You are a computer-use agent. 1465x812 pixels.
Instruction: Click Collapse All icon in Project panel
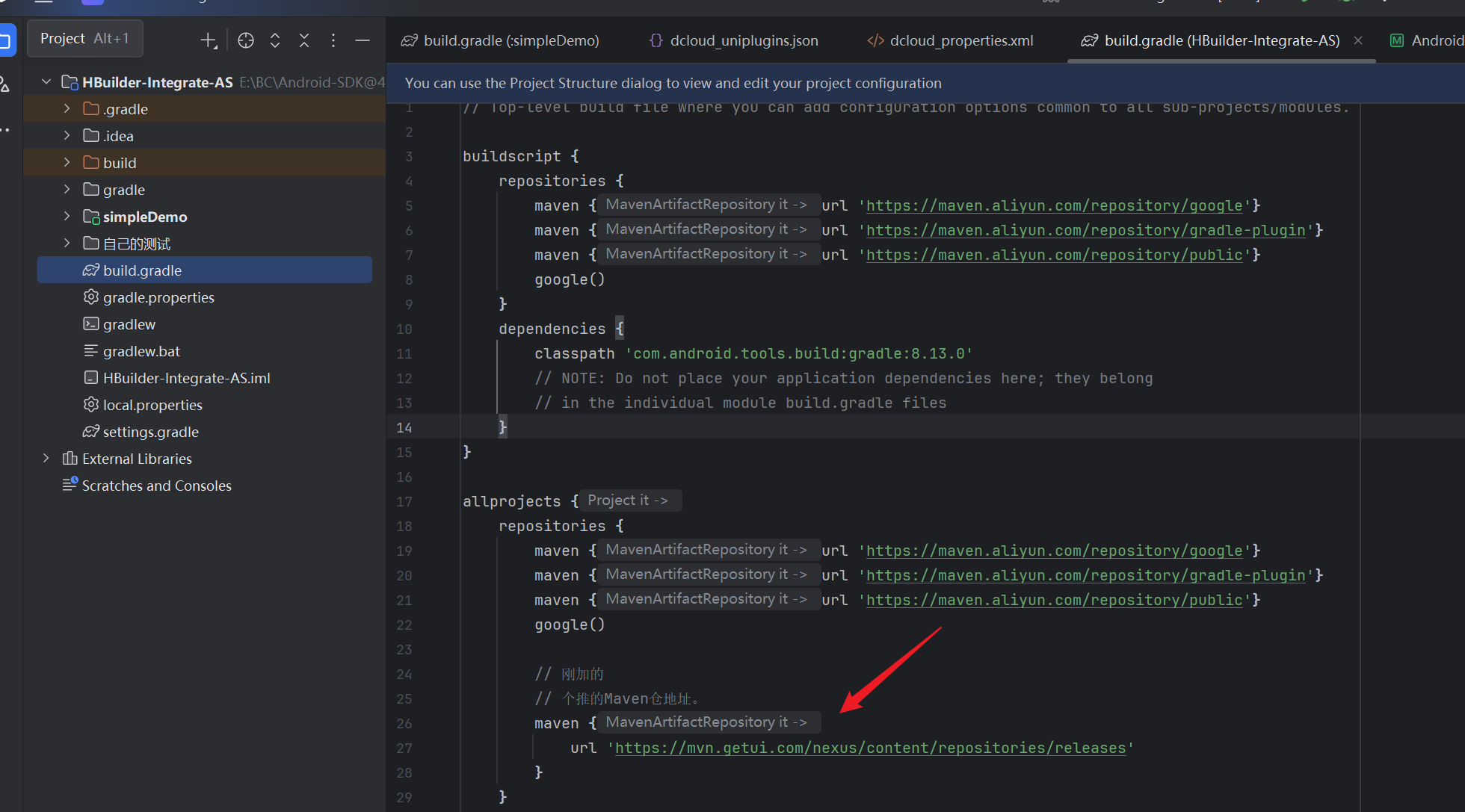point(304,40)
